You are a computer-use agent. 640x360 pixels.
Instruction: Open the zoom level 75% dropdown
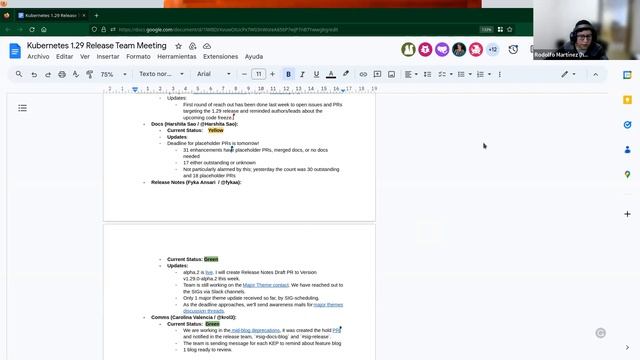click(x=113, y=74)
